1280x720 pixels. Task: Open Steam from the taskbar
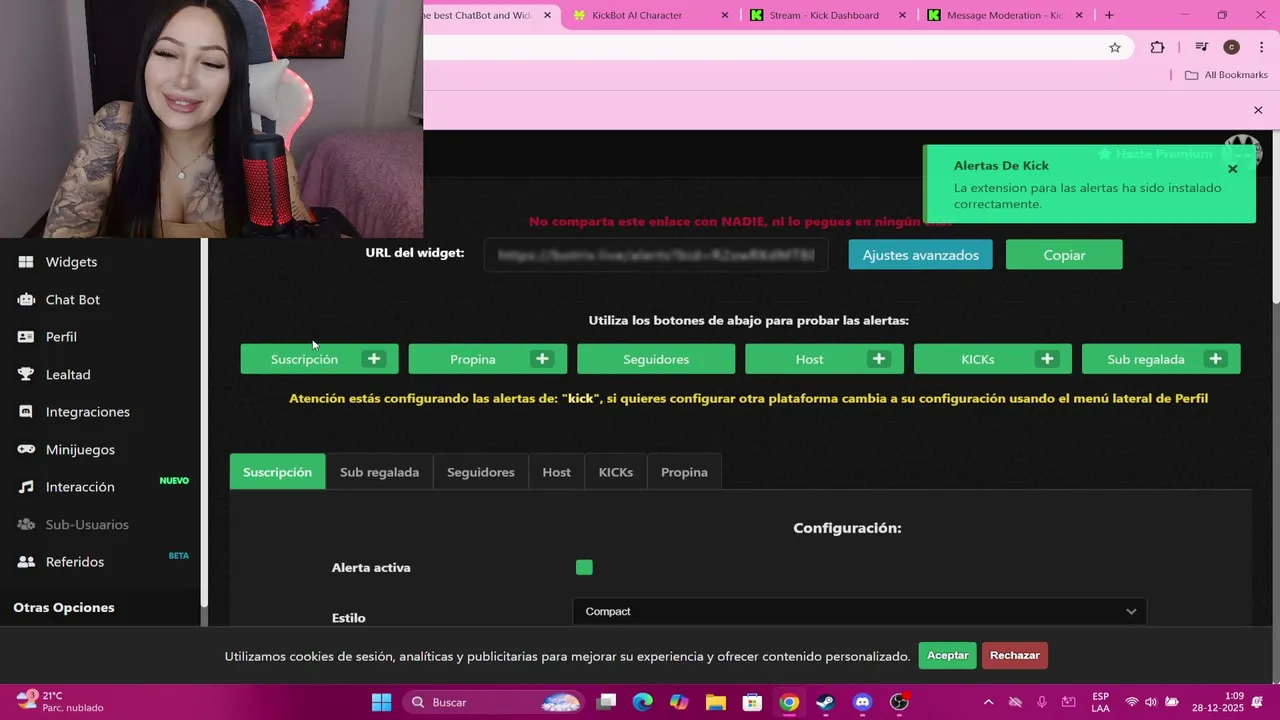[826, 702]
